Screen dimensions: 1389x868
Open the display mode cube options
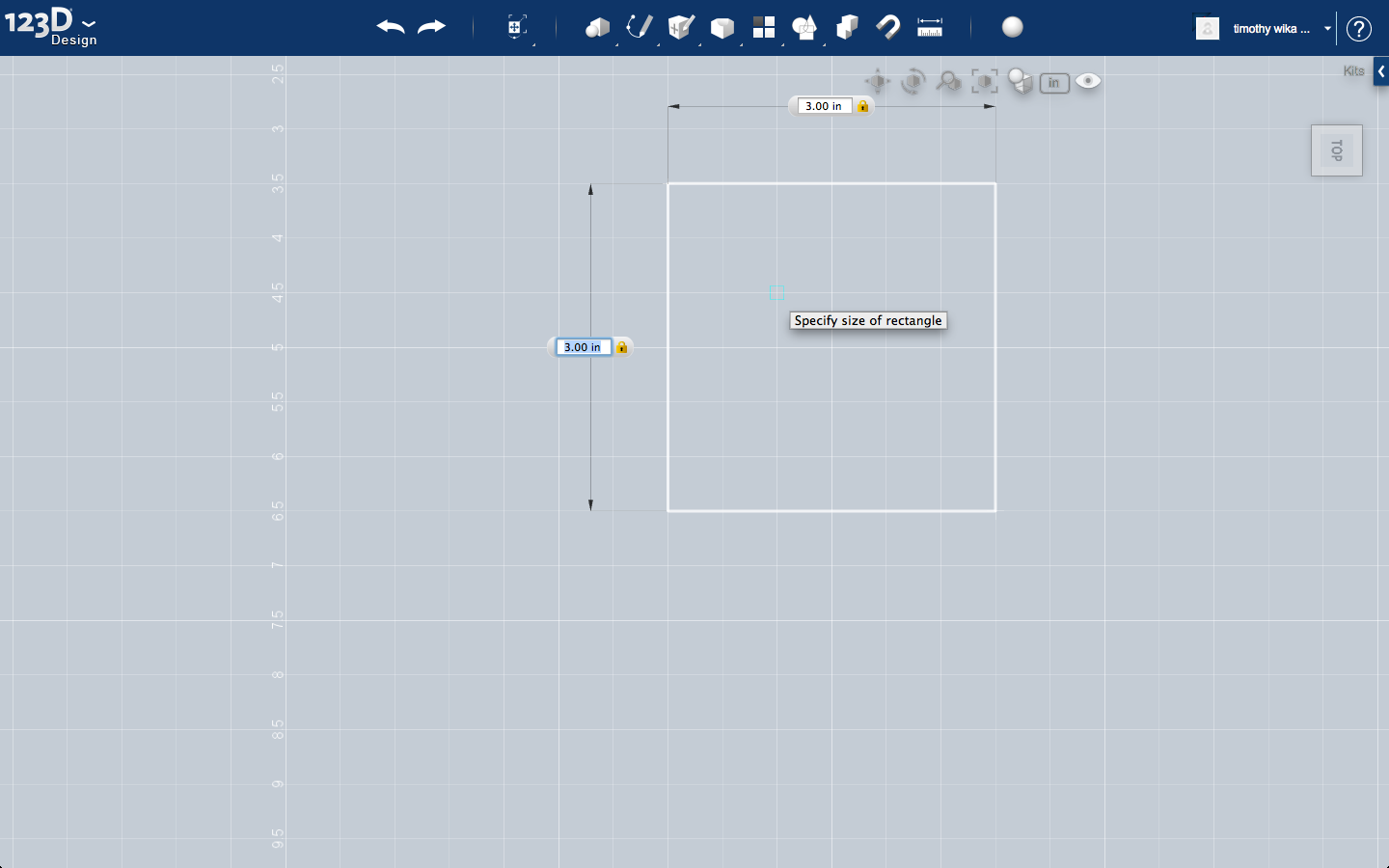[x=1020, y=82]
